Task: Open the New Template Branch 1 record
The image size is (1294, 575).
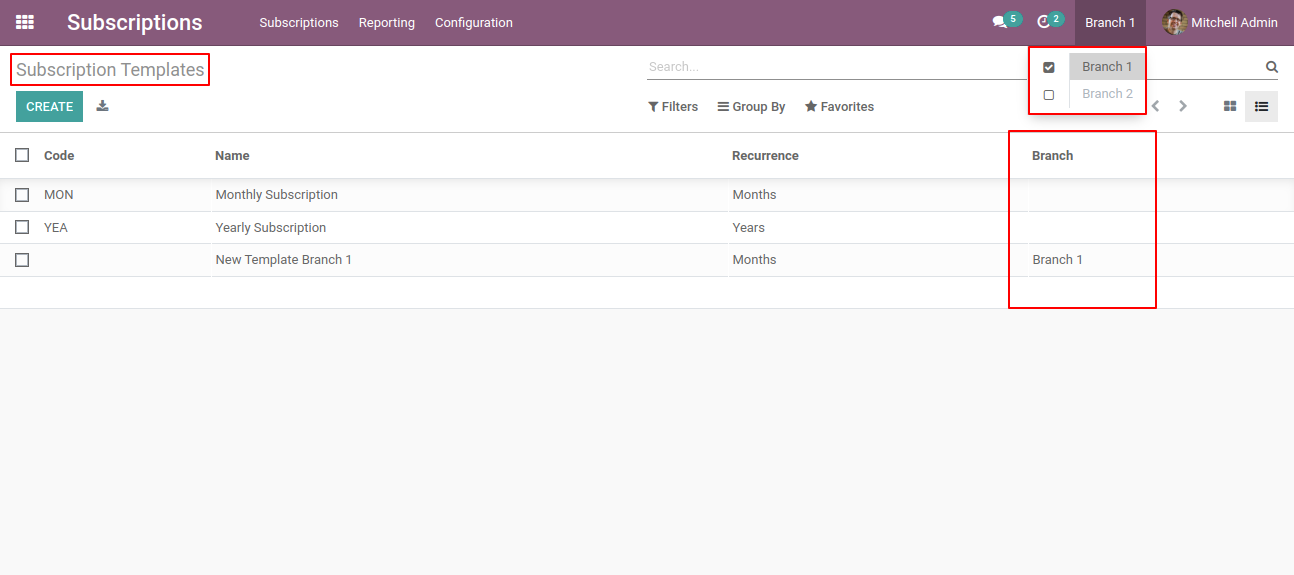Action: tap(284, 260)
